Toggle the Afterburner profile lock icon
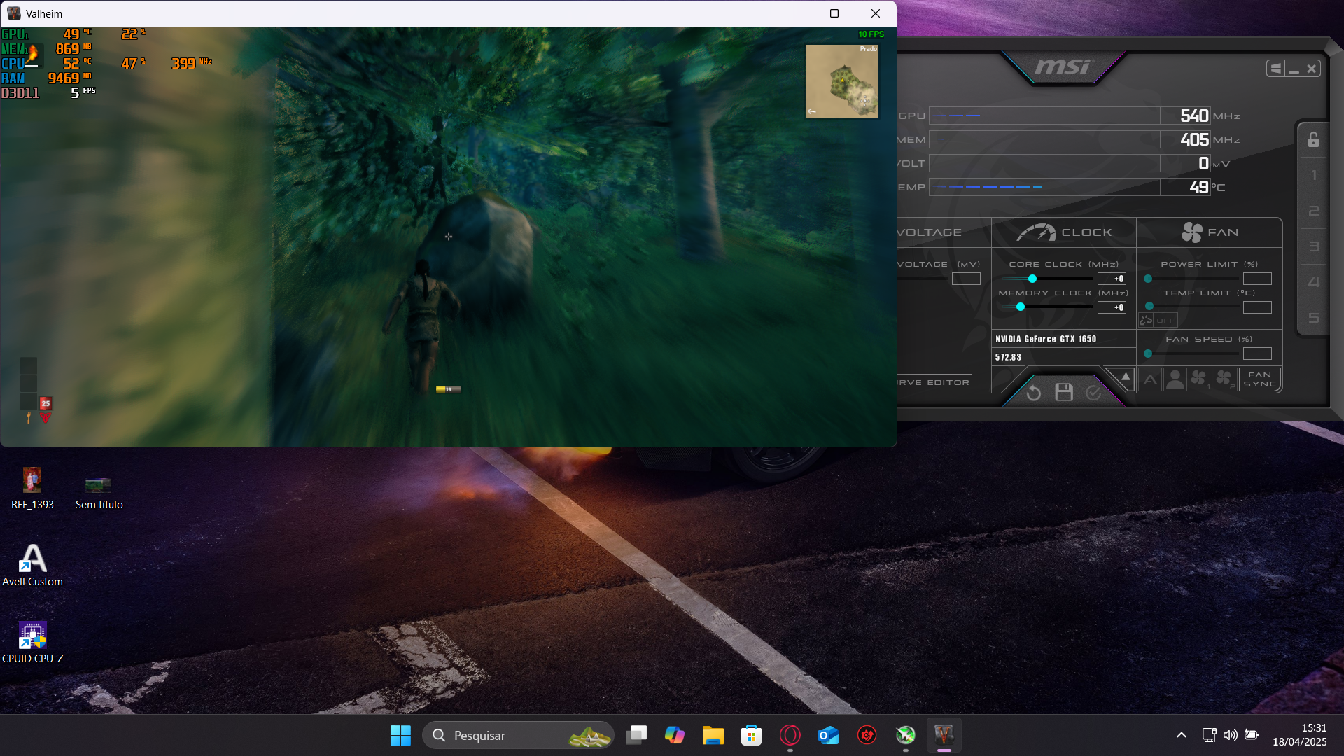Image resolution: width=1344 pixels, height=756 pixels. point(1314,140)
